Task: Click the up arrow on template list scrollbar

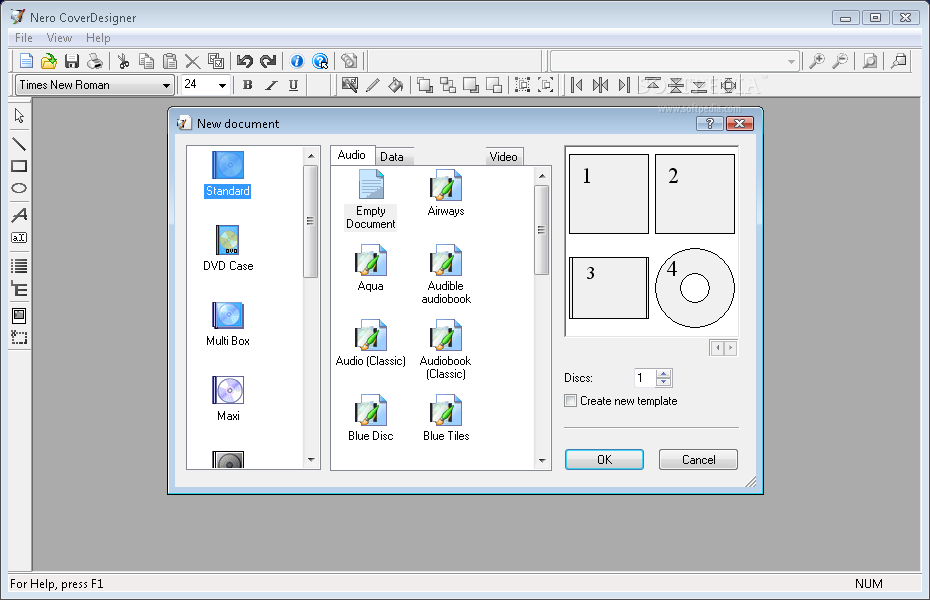Action: (x=542, y=175)
